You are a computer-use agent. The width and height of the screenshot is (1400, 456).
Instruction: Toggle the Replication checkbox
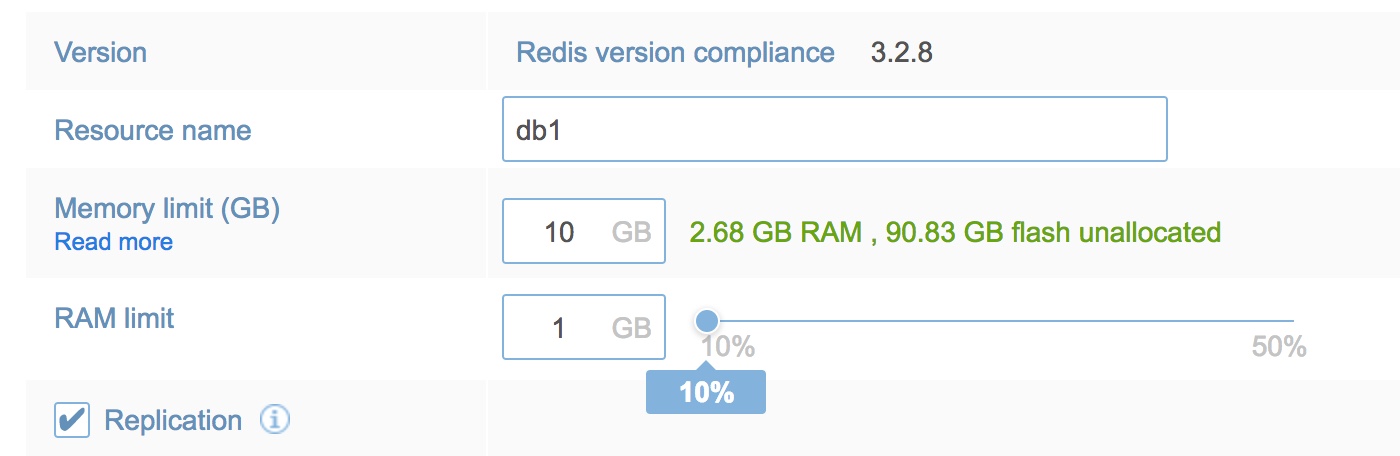point(72,421)
